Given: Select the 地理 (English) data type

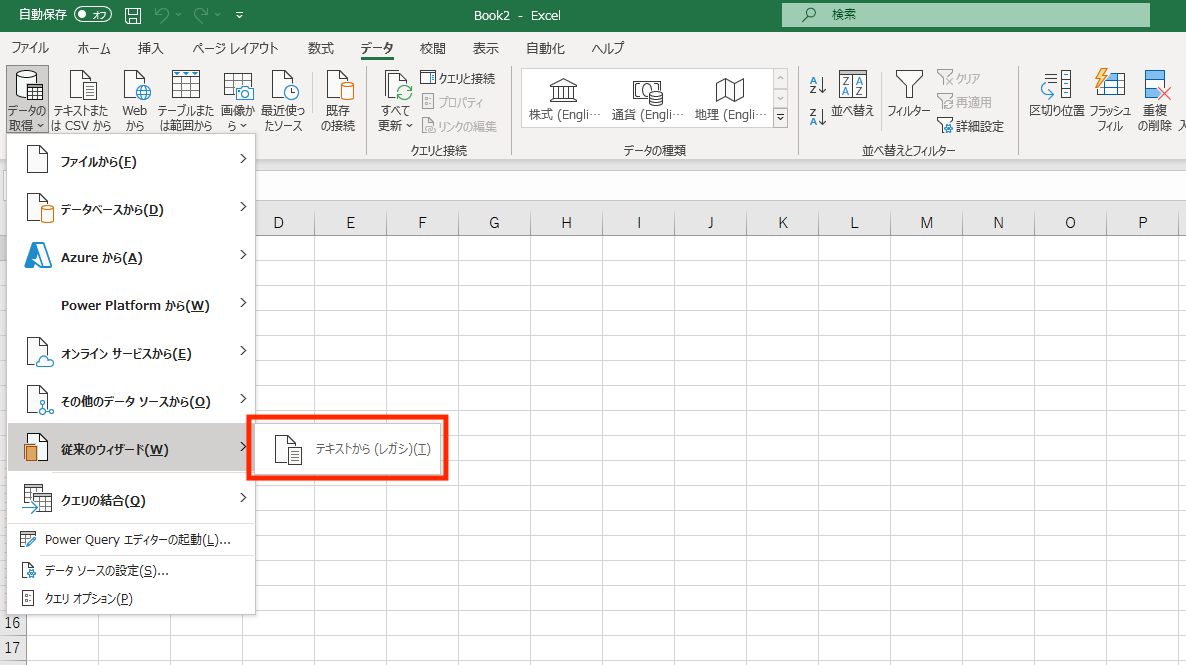Looking at the screenshot, I should 730,99.
